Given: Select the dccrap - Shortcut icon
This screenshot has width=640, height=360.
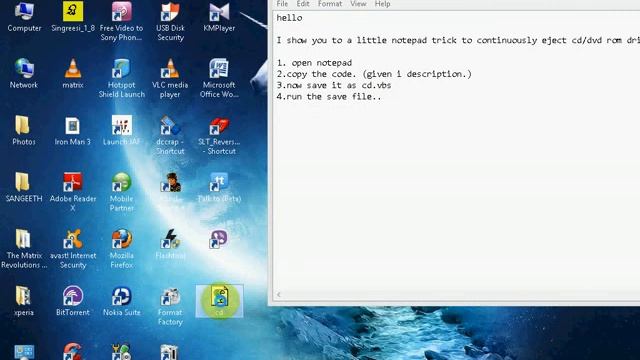Looking at the screenshot, I should pyautogui.click(x=170, y=135).
